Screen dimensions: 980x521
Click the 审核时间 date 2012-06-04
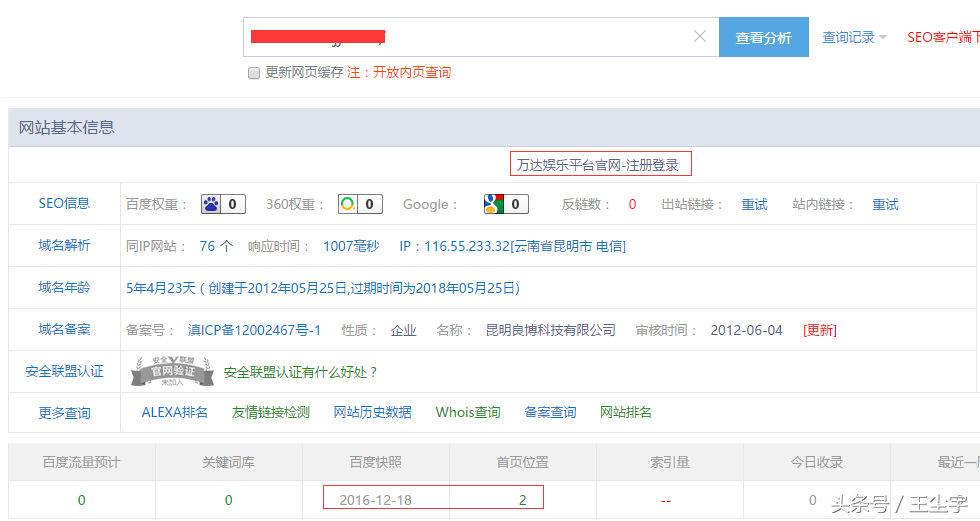coord(746,330)
